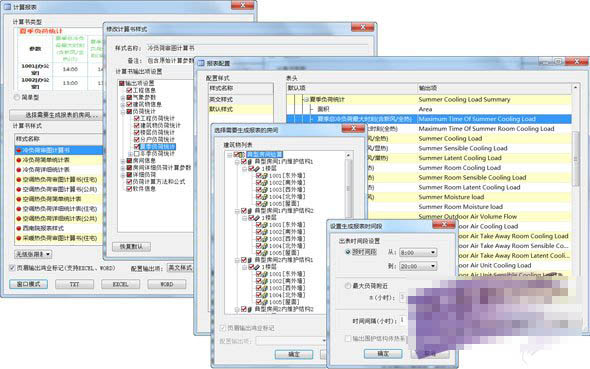Image resolution: width=590 pixels, height=369 pixels.
Task: Click the red dot icon beside 空调热负荷详细统计表(公共)
Action: coord(19,219)
